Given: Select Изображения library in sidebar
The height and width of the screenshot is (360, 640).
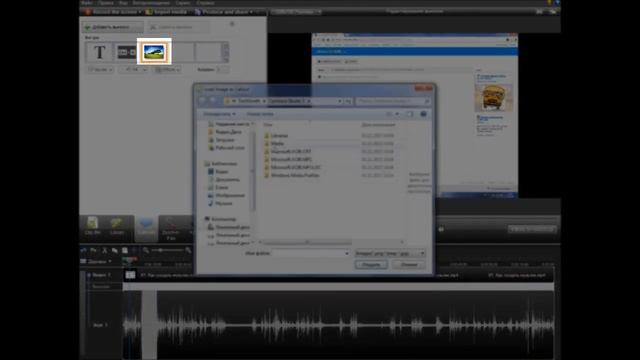Looking at the screenshot, I should pos(227,196).
